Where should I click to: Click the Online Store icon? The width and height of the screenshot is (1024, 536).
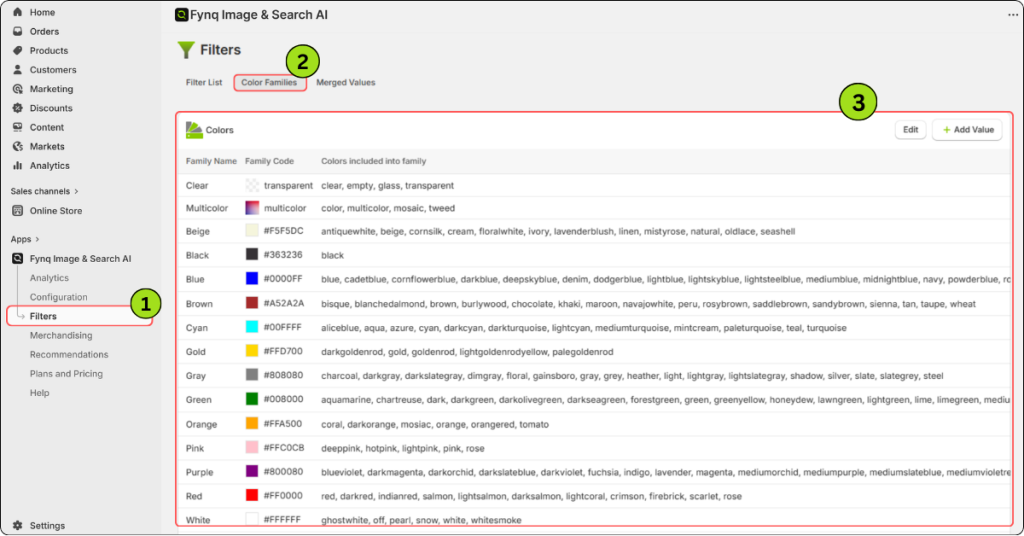pyautogui.click(x=18, y=211)
